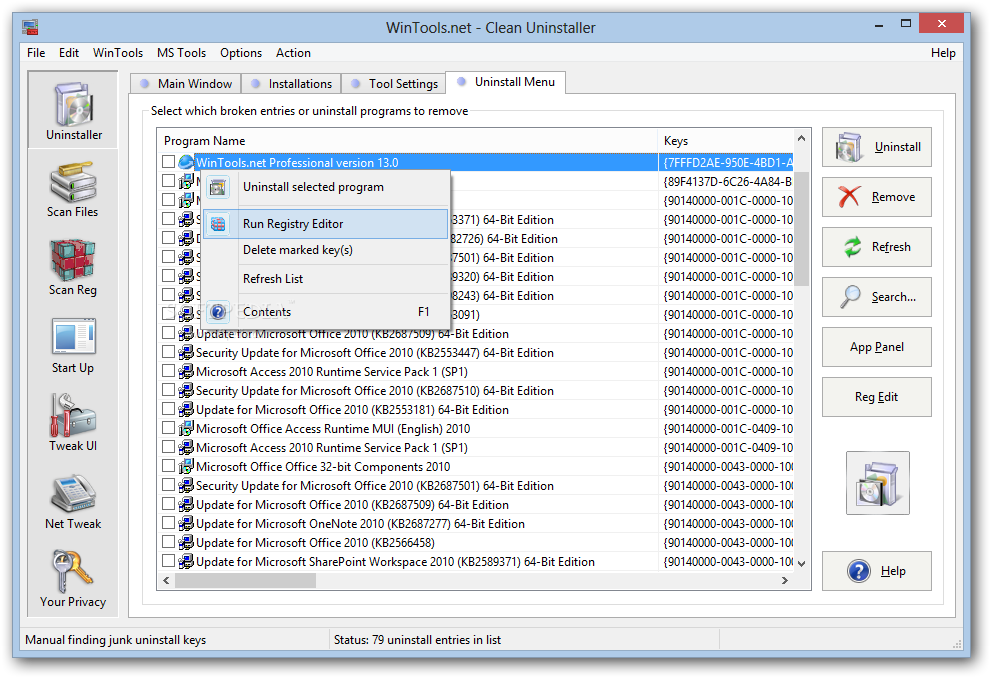This screenshot has width=991, height=678.
Task: Click the Program Name column header
Action: pos(408,141)
